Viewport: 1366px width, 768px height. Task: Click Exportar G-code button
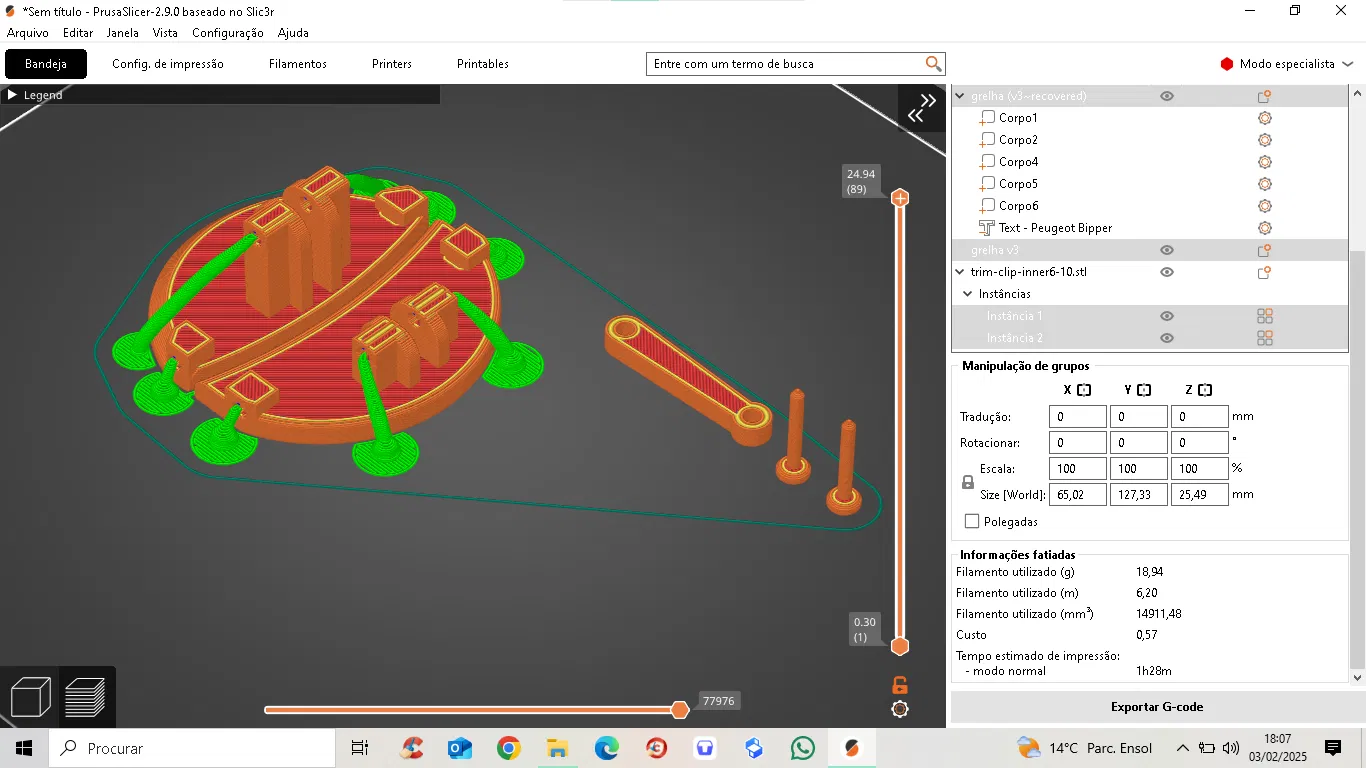click(x=1157, y=707)
